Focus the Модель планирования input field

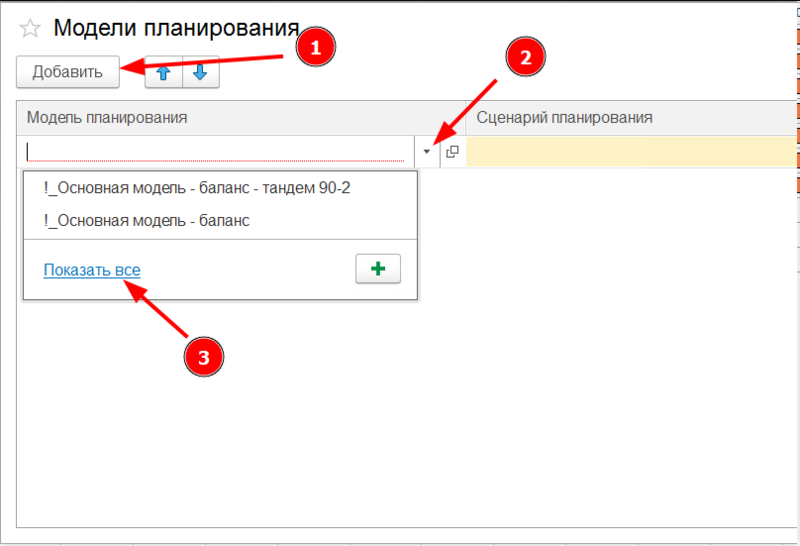click(215, 152)
